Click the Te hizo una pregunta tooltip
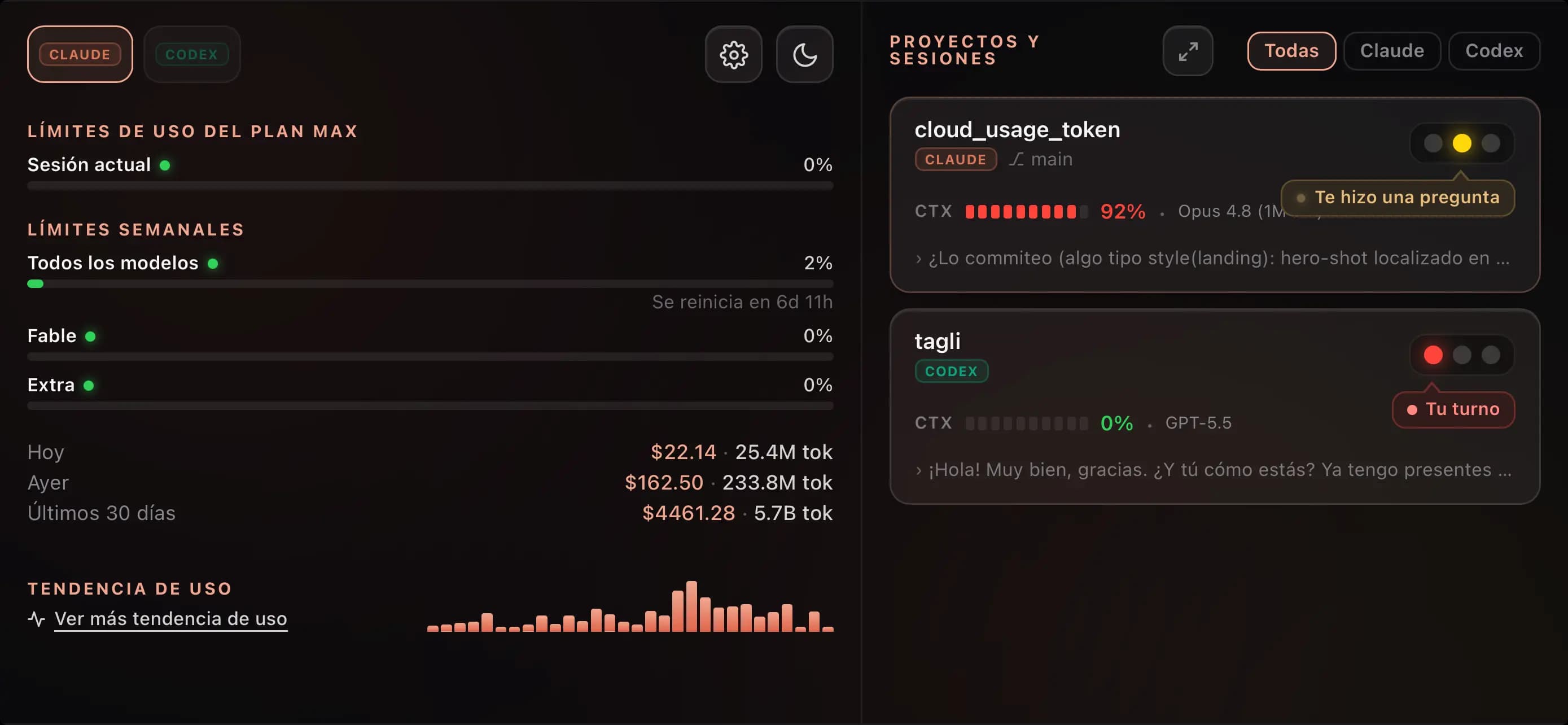The width and height of the screenshot is (1568, 725). coord(1398,198)
